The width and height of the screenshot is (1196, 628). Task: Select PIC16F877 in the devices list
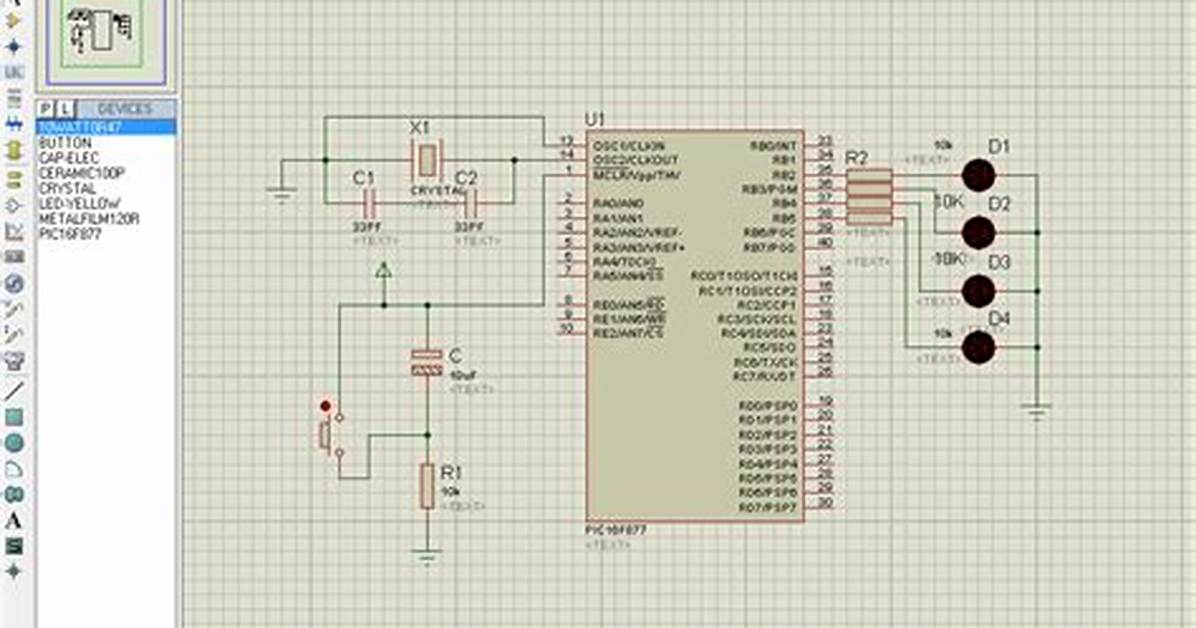[x=69, y=234]
